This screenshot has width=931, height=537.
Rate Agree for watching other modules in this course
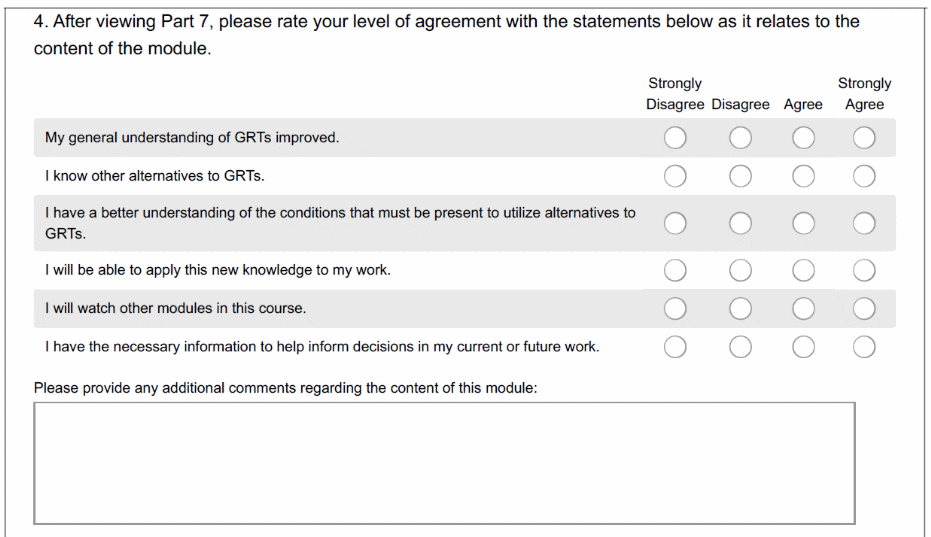(x=803, y=308)
